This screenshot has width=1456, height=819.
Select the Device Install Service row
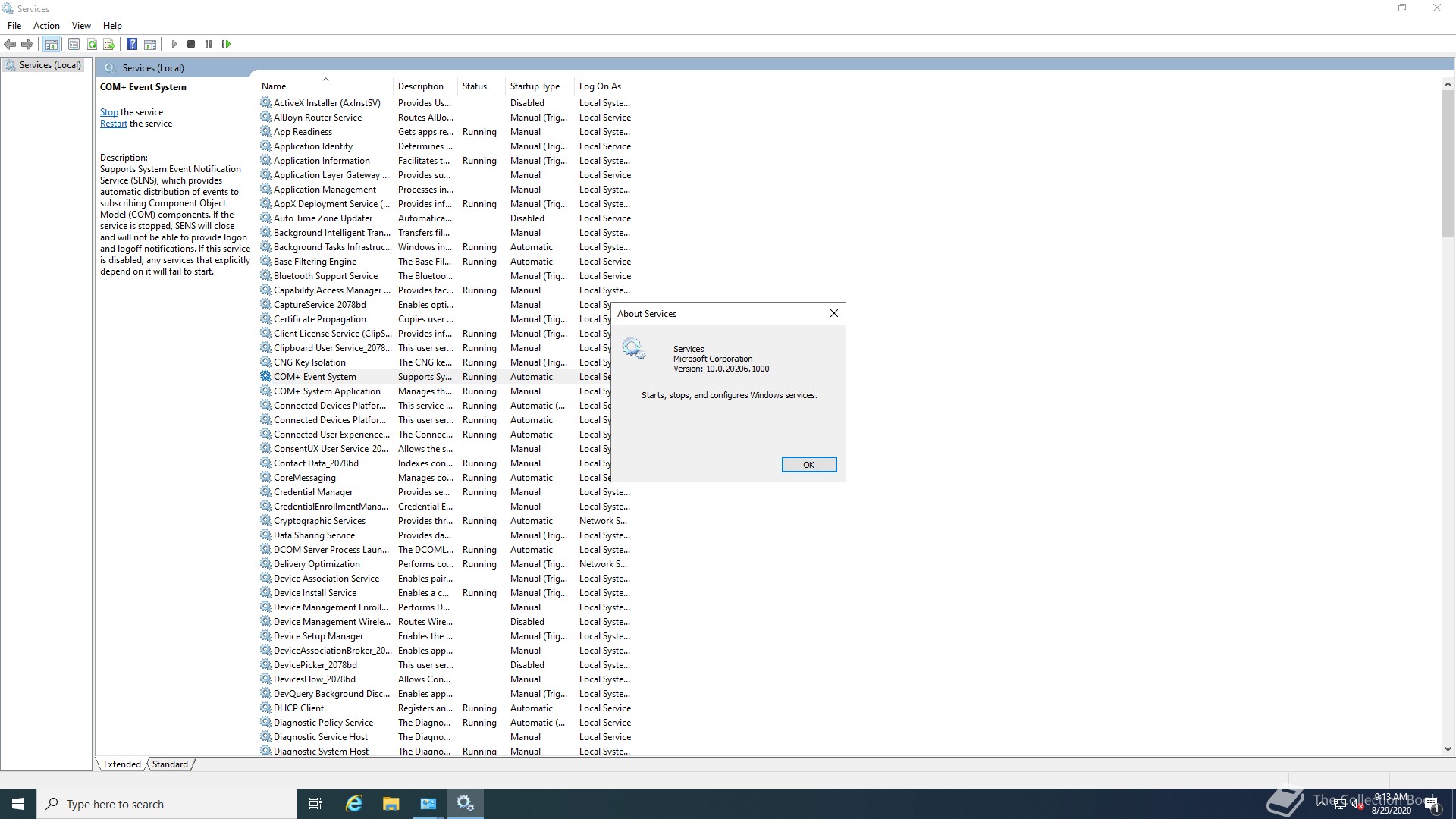446,593
